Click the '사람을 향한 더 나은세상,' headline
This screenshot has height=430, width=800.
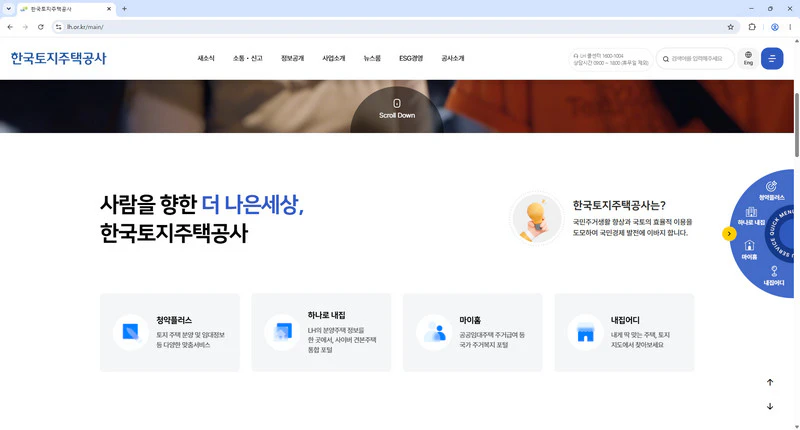click(202, 205)
